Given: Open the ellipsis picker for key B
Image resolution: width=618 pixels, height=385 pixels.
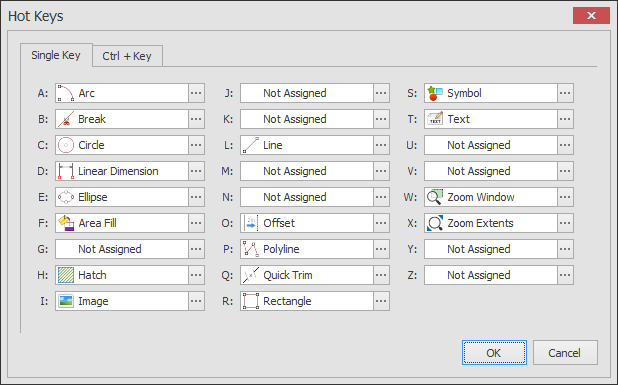Looking at the screenshot, I should [x=196, y=119].
